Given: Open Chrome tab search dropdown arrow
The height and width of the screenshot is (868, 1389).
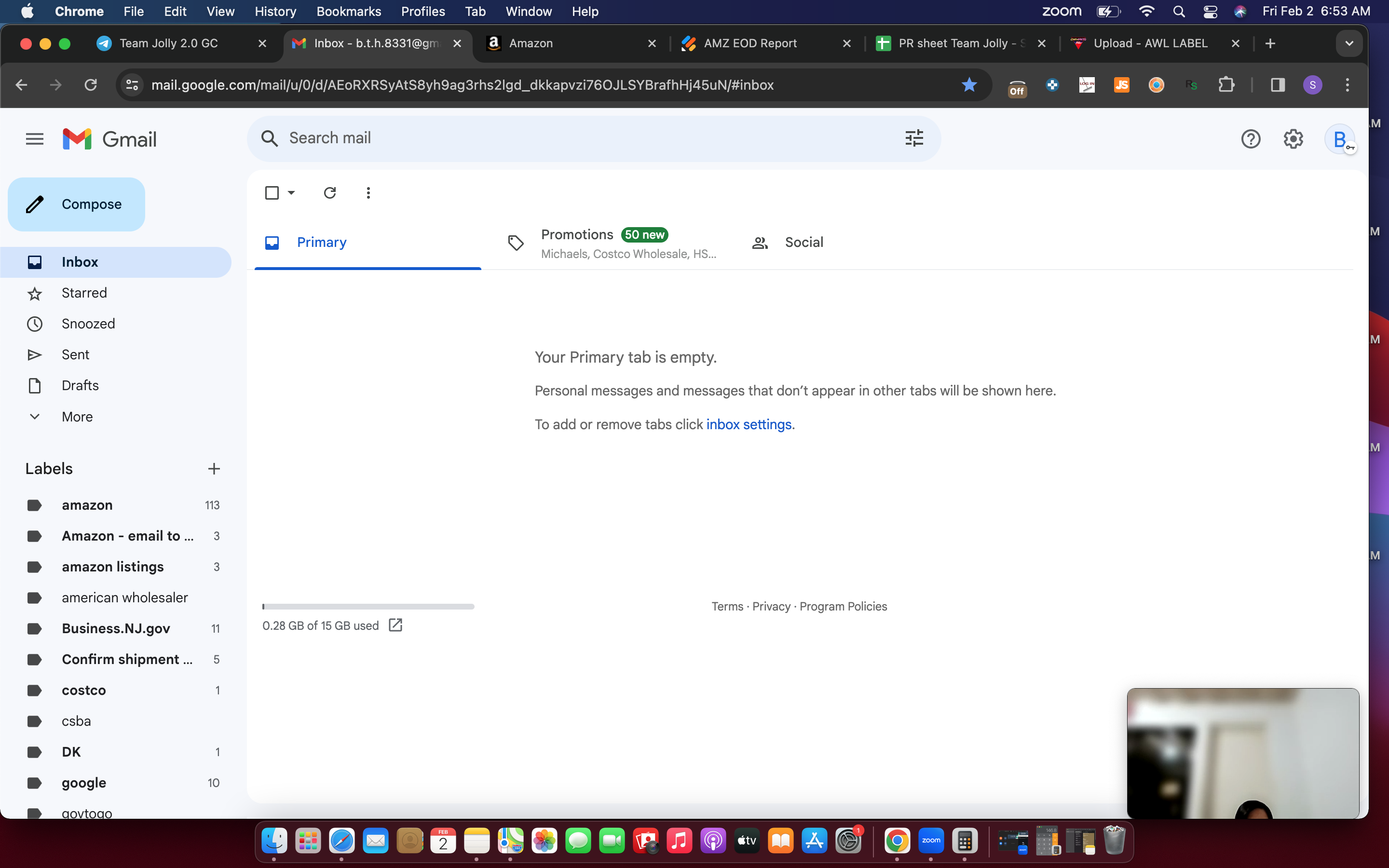Looking at the screenshot, I should pyautogui.click(x=1349, y=43).
